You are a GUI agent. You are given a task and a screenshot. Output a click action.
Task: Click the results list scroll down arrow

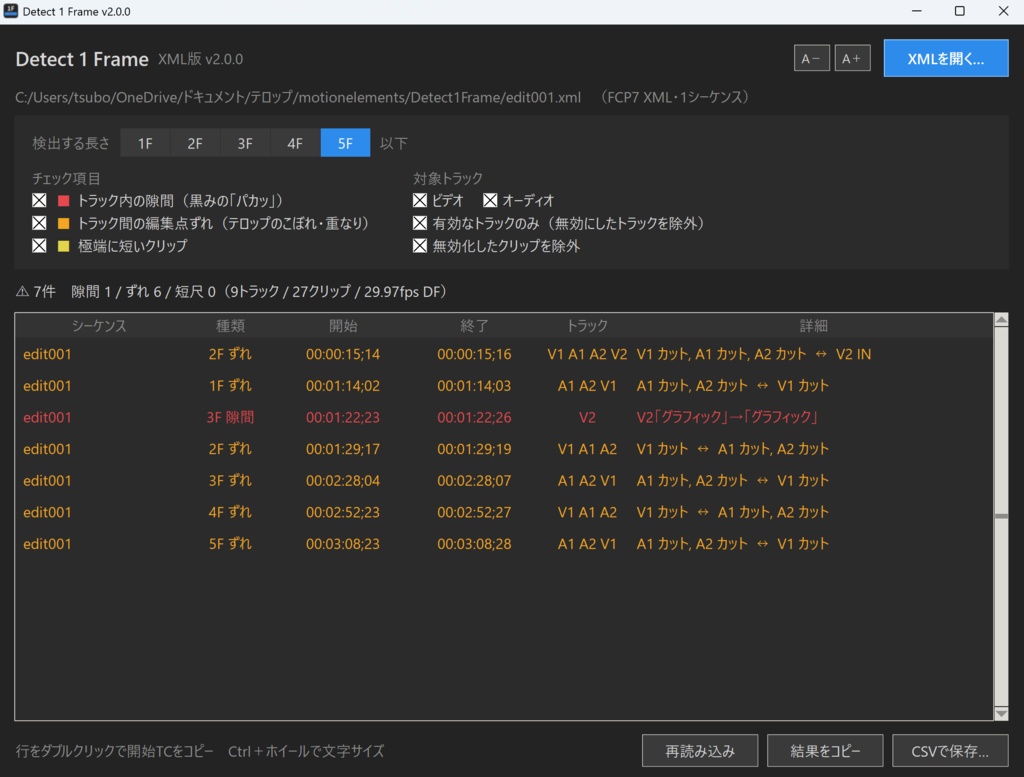click(1001, 714)
